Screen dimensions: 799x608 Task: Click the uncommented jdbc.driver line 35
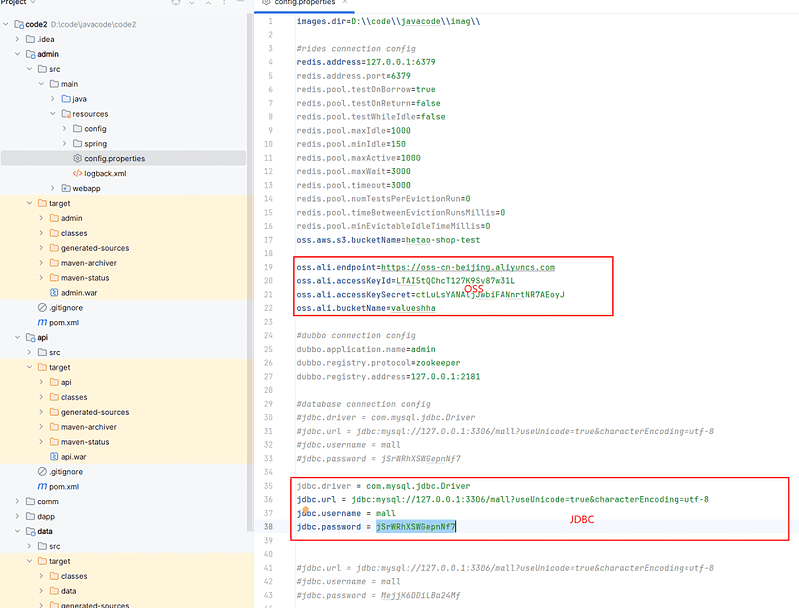[383, 486]
